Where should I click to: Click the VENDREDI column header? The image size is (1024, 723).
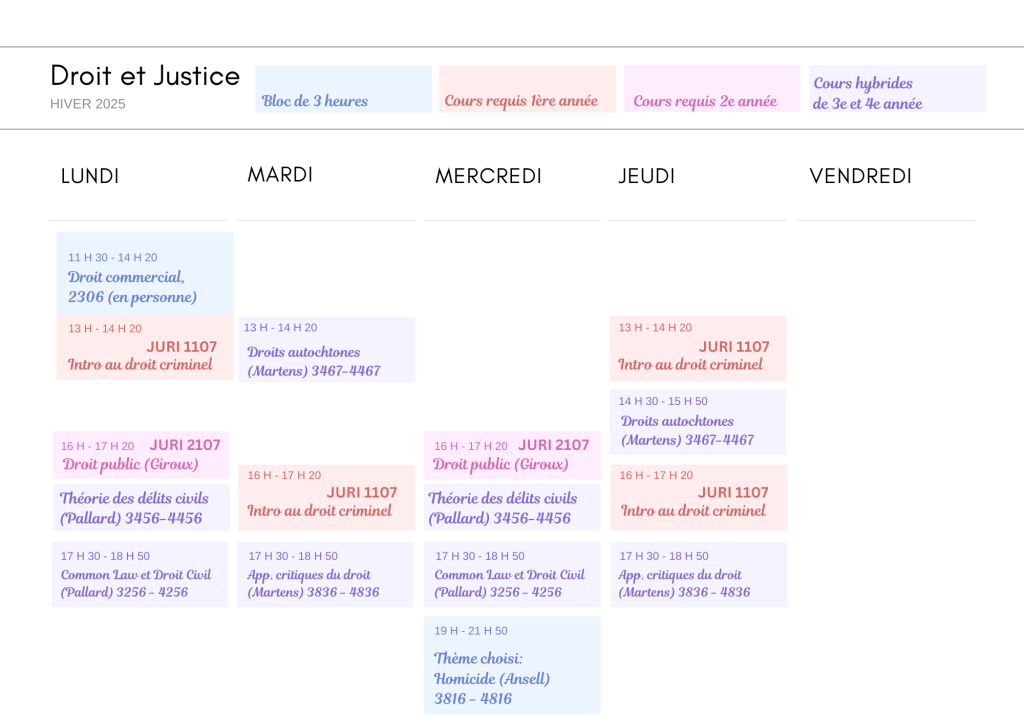coord(860,176)
